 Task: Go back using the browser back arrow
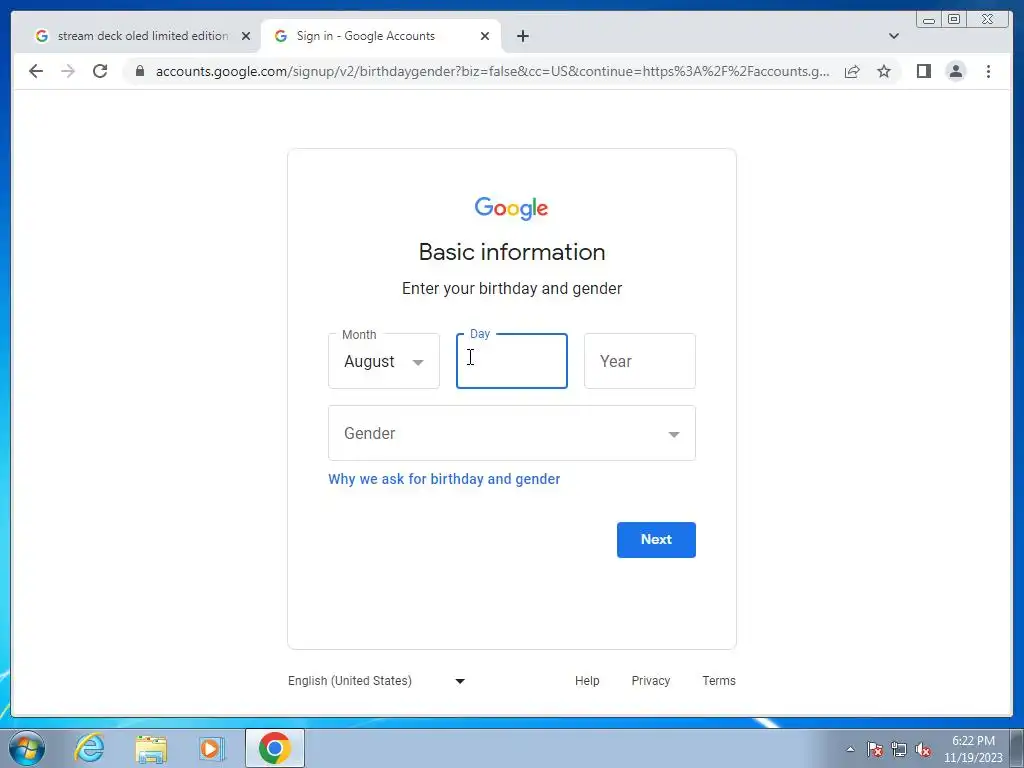tap(36, 71)
